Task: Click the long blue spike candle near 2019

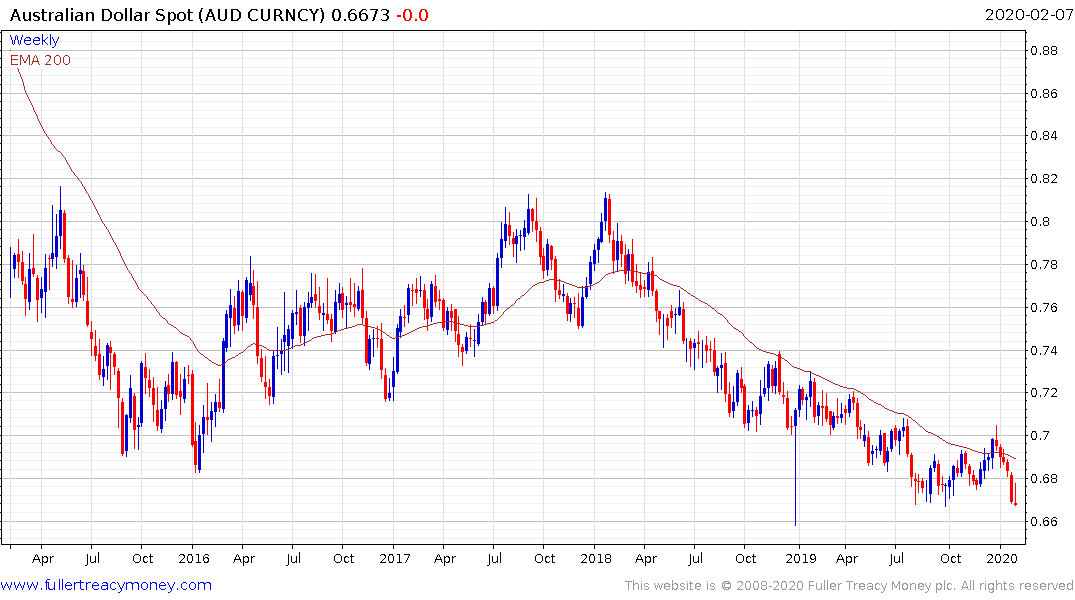Action: tap(795, 467)
